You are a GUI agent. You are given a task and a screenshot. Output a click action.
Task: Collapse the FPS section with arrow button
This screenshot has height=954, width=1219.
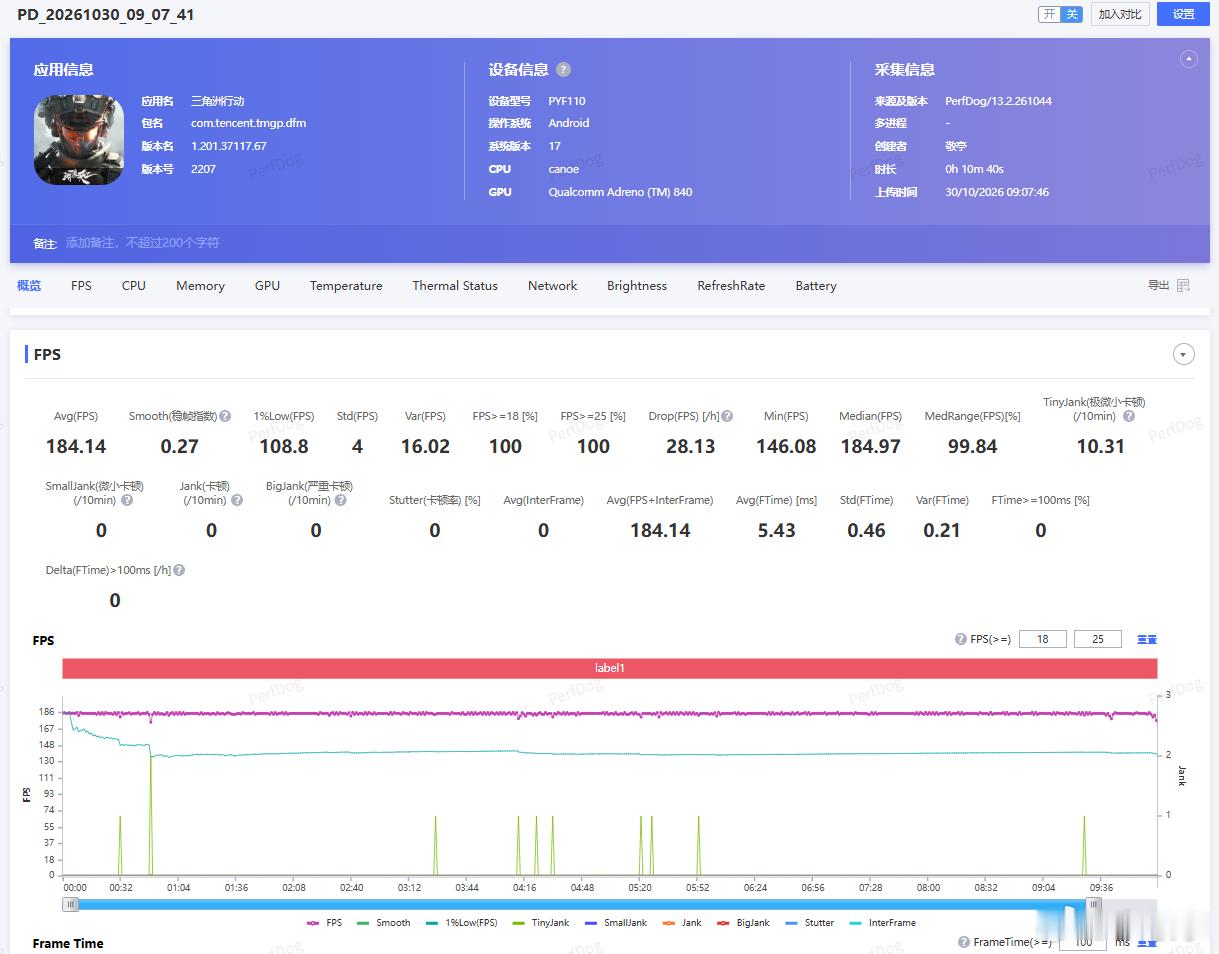(1184, 354)
